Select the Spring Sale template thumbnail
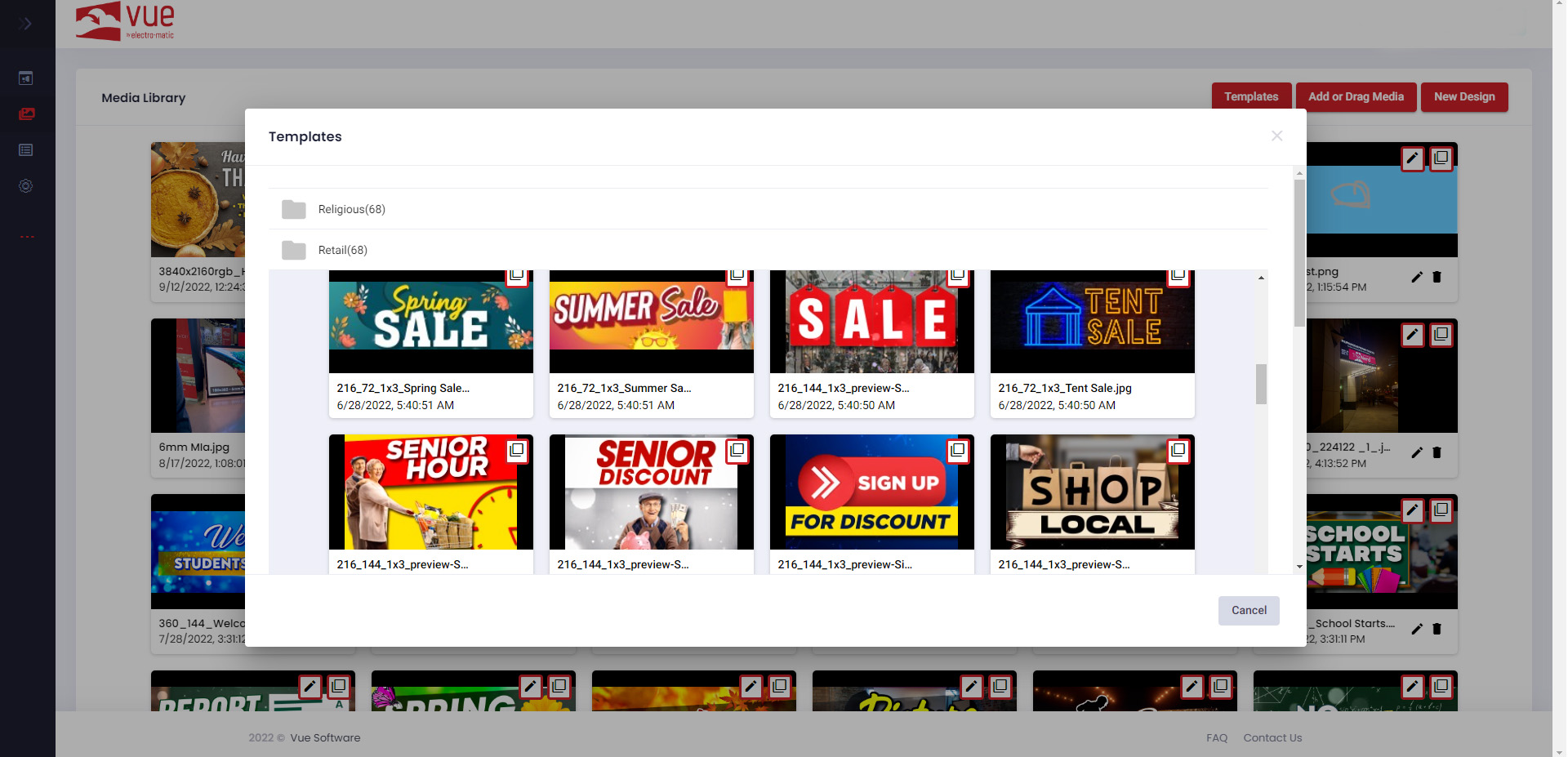The width and height of the screenshot is (1568, 757). (430, 322)
